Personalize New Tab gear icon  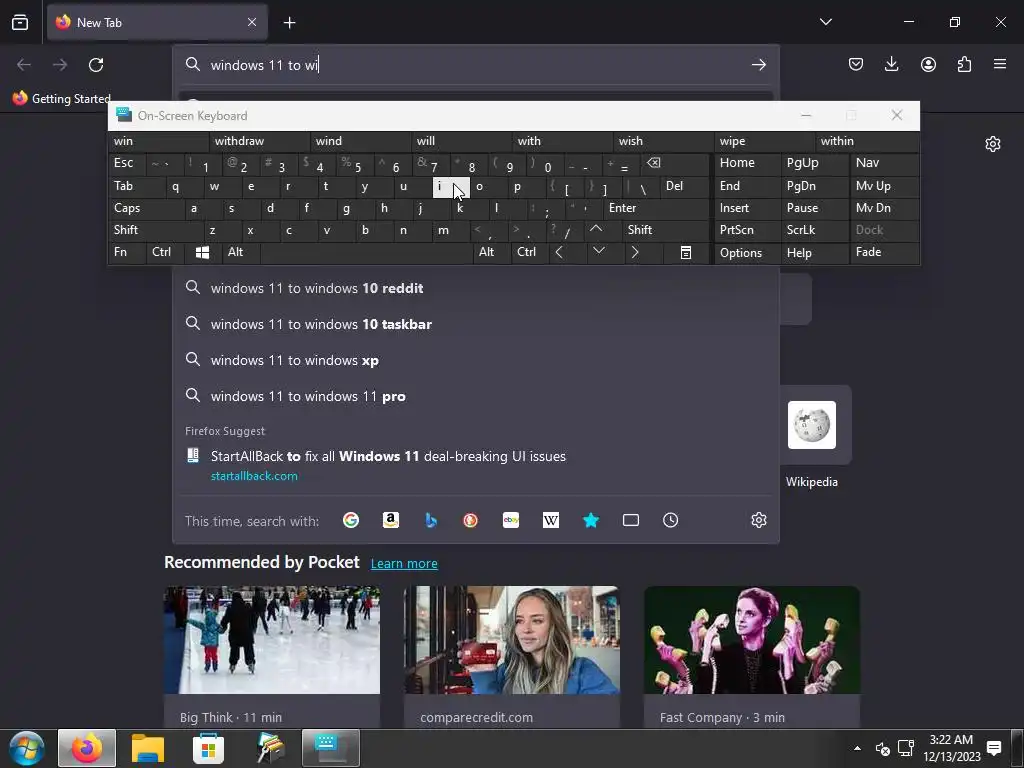(x=993, y=144)
